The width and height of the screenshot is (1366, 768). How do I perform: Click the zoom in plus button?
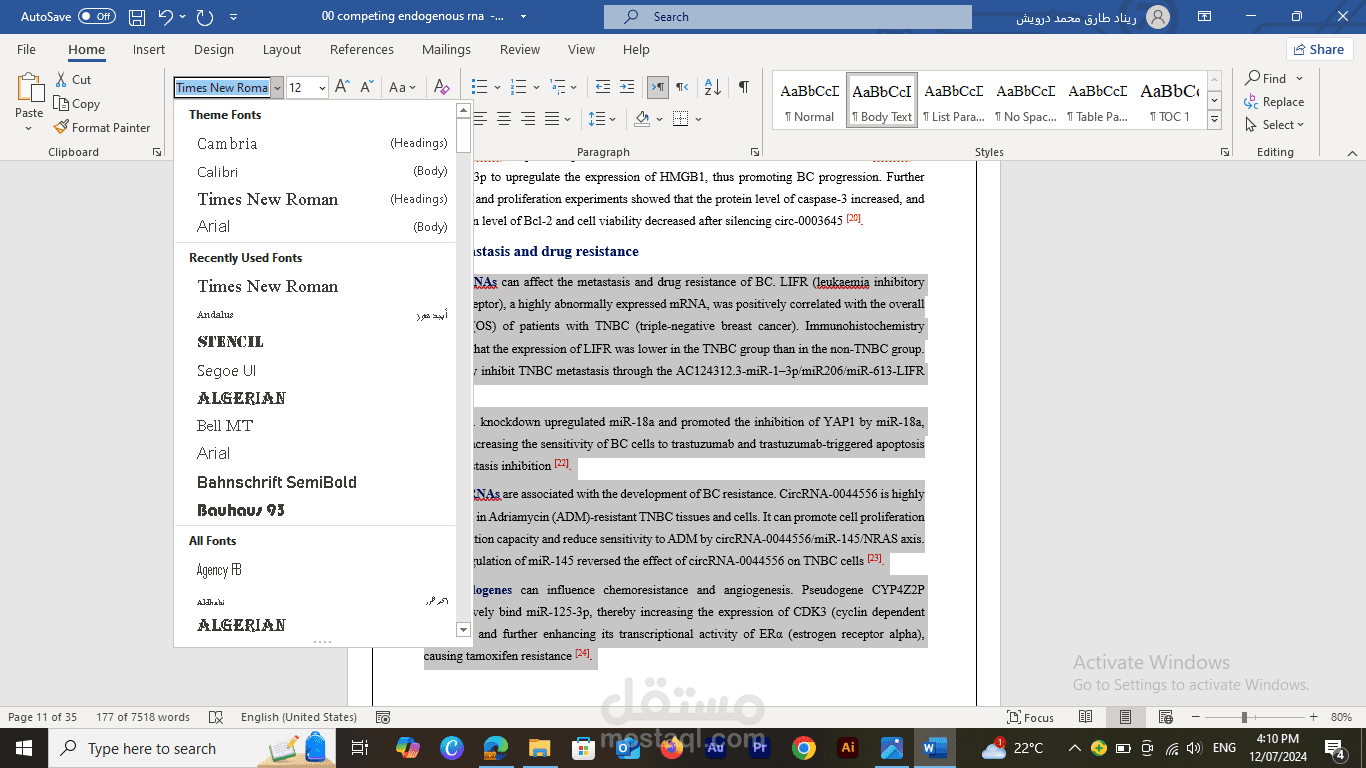[x=1313, y=717]
